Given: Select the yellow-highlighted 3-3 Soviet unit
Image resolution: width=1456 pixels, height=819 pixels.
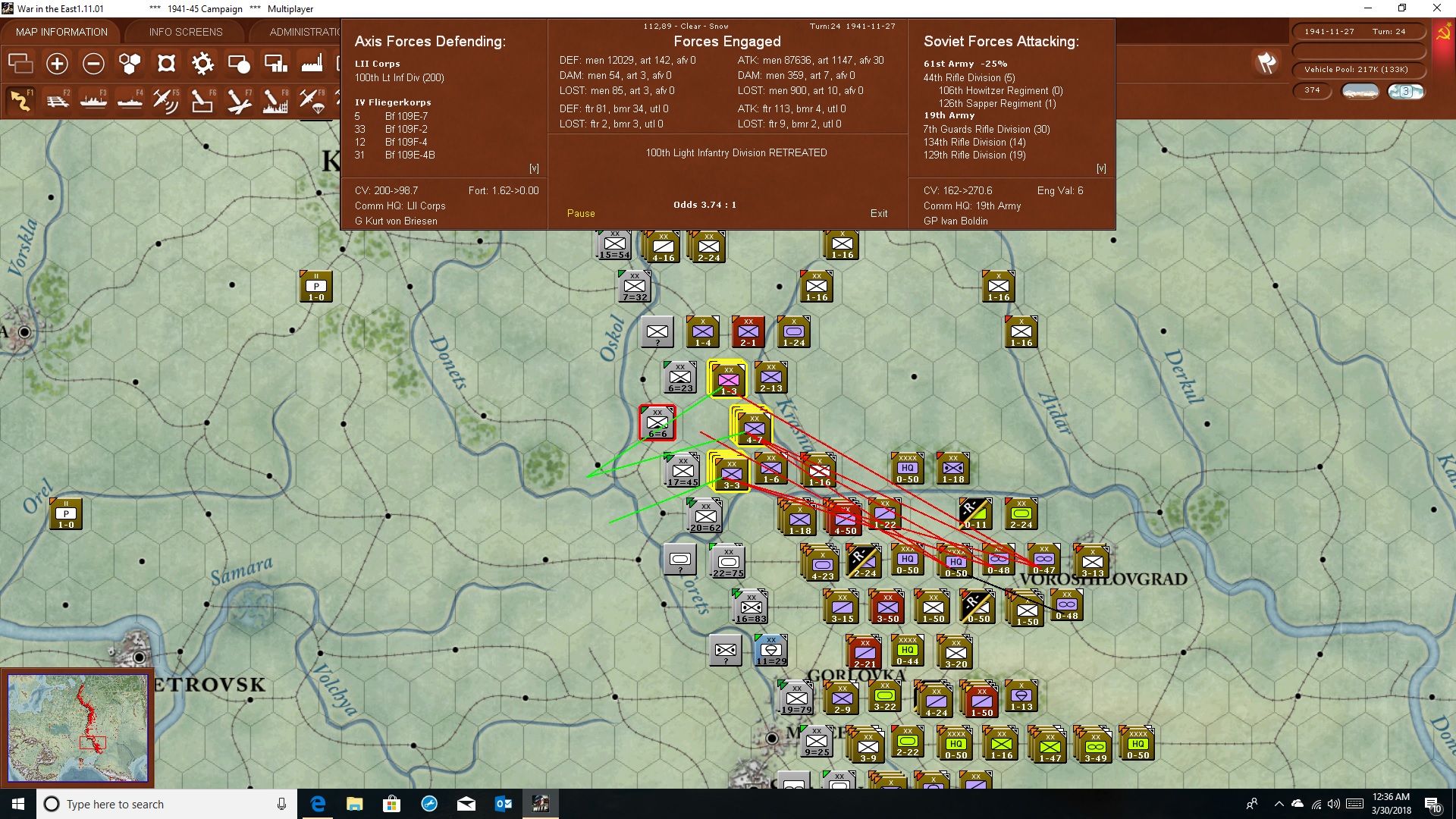Looking at the screenshot, I should pos(730,472).
